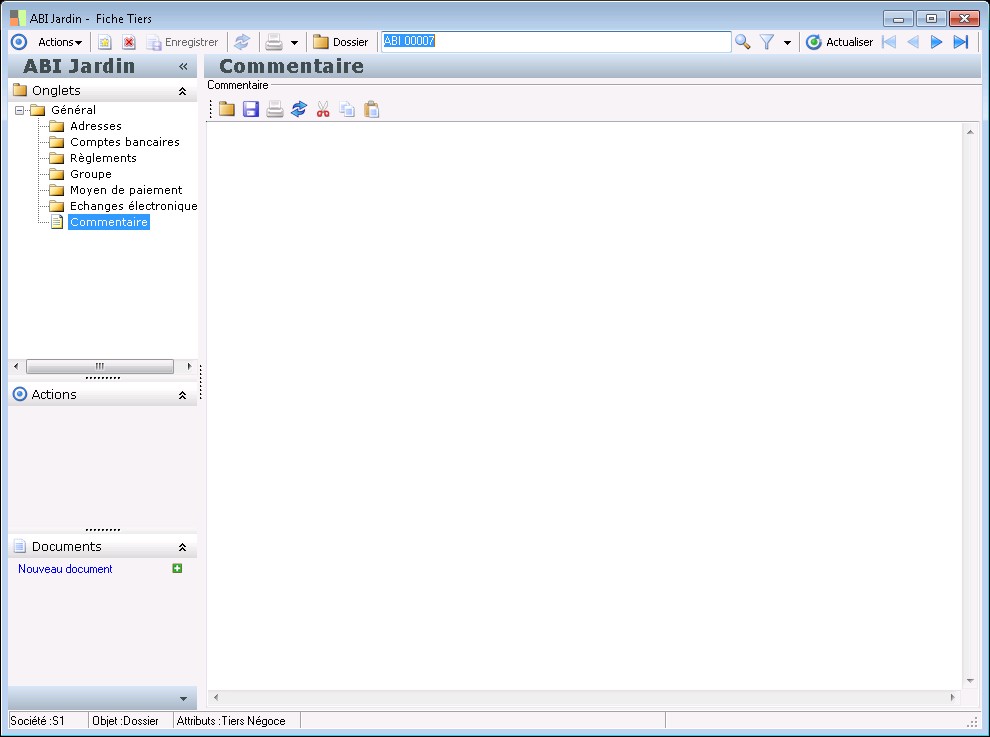Click the funnel filter icon
The image size is (990, 737).
(767, 42)
